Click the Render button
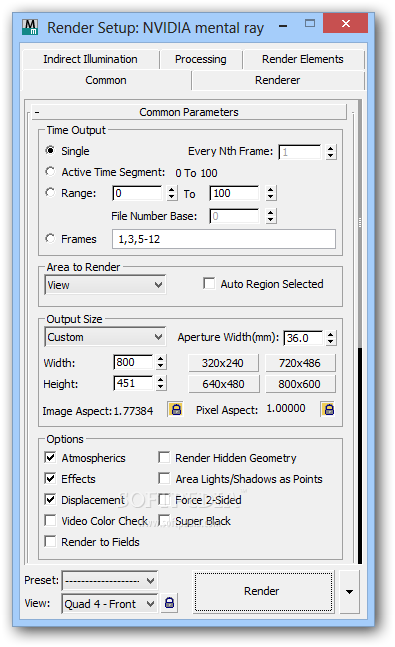 tap(263, 591)
